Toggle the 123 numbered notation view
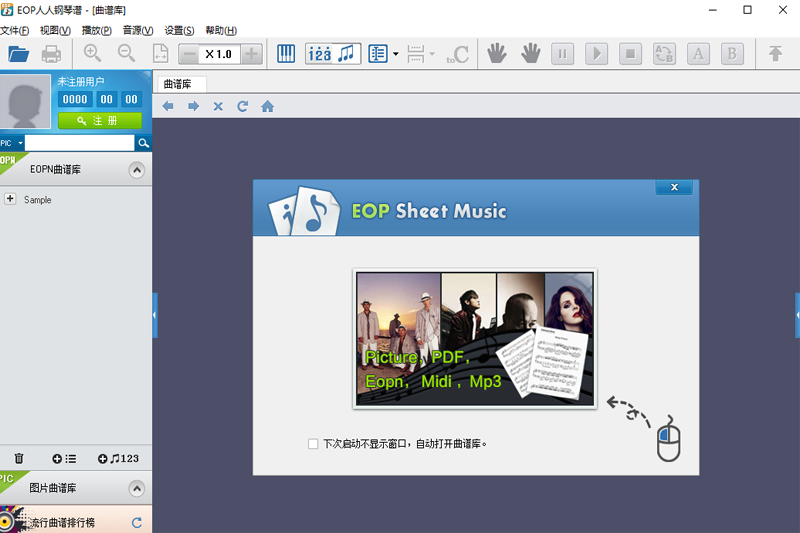Image resolution: width=800 pixels, height=533 pixels. (x=320, y=54)
